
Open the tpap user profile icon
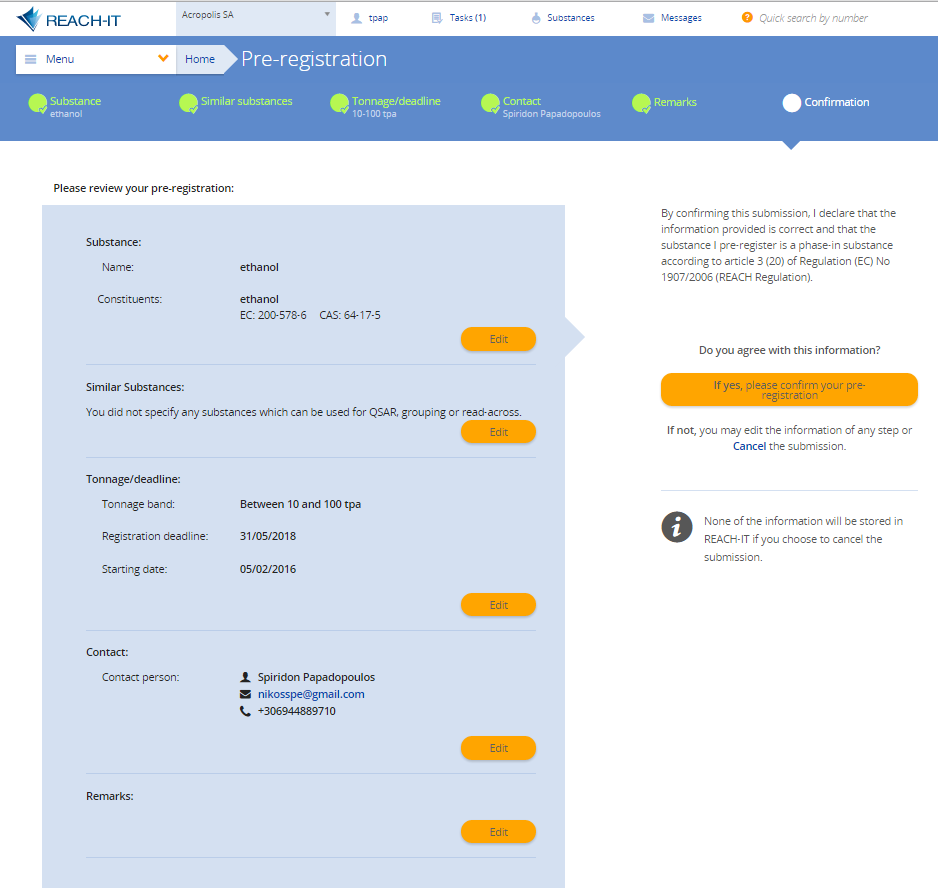point(357,18)
